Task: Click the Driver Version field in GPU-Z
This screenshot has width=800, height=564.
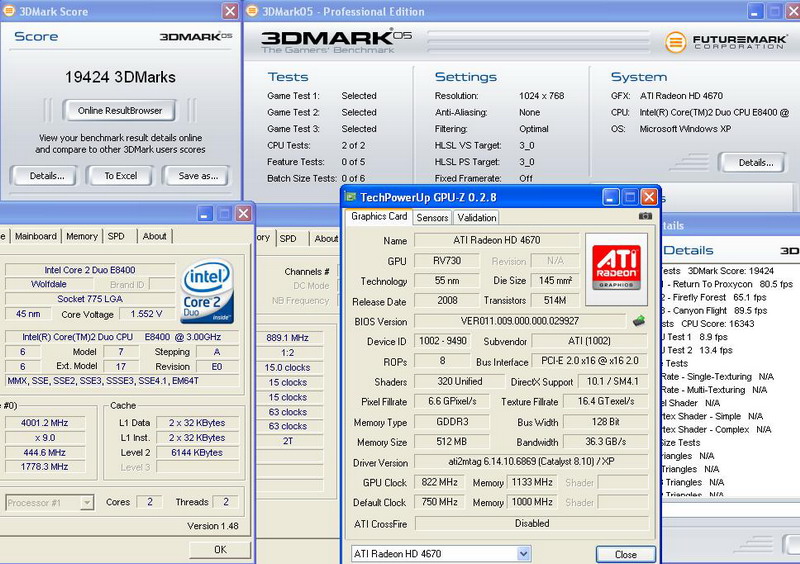Action: click(531, 462)
